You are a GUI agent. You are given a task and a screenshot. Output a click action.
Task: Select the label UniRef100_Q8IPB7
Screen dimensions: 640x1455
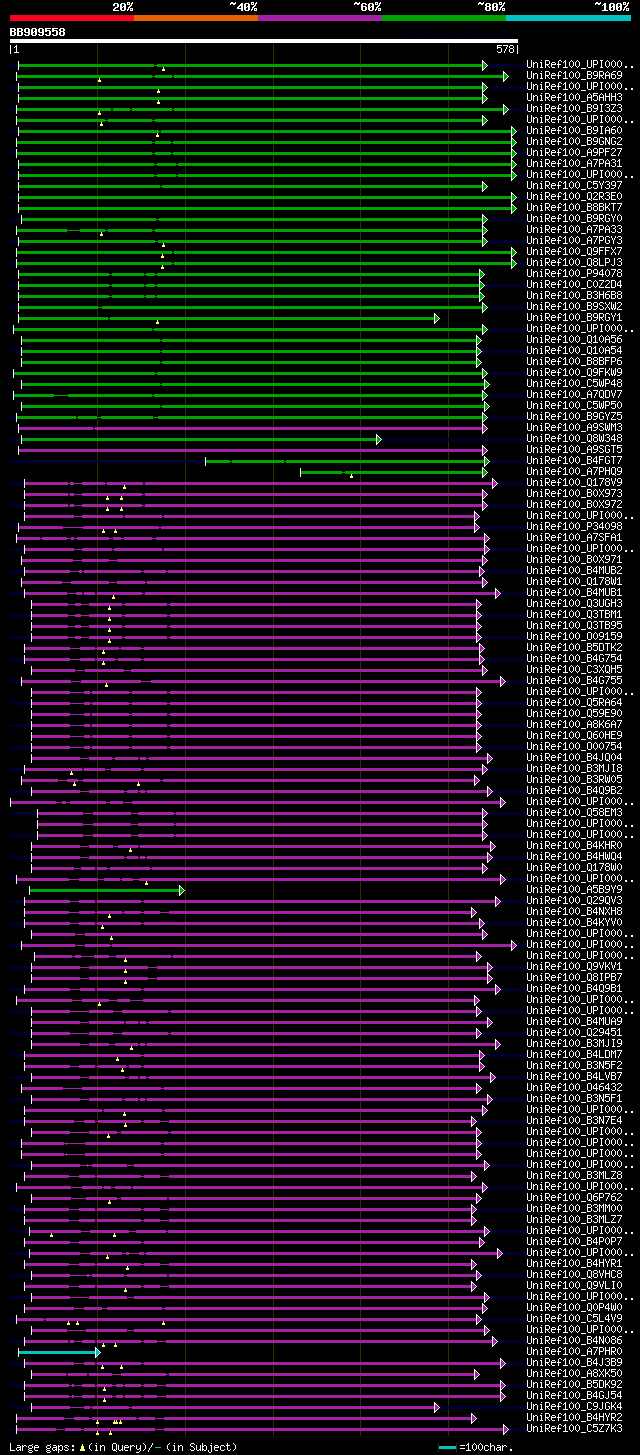pos(574,977)
